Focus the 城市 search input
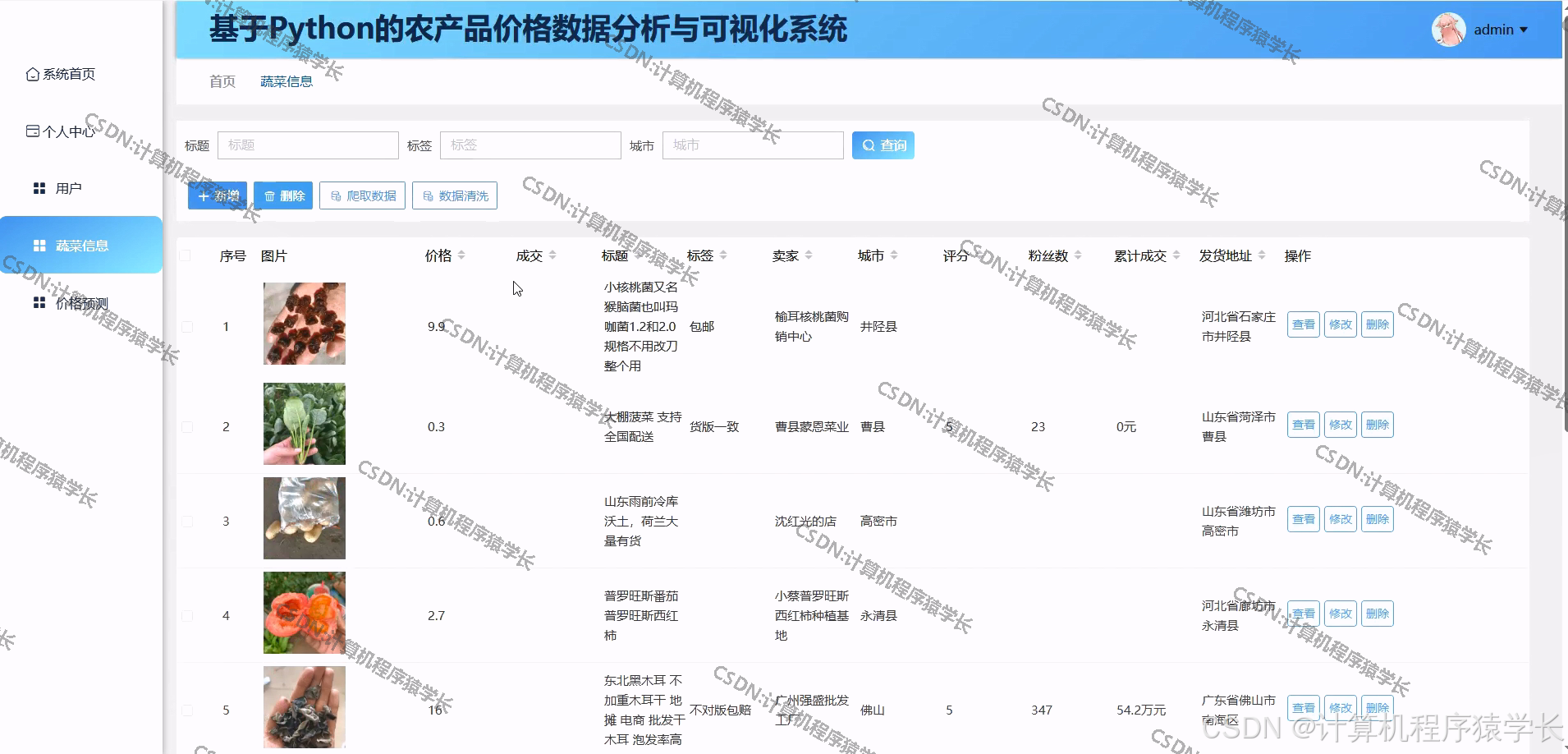Viewport: 1568px width, 754px height. (x=753, y=145)
